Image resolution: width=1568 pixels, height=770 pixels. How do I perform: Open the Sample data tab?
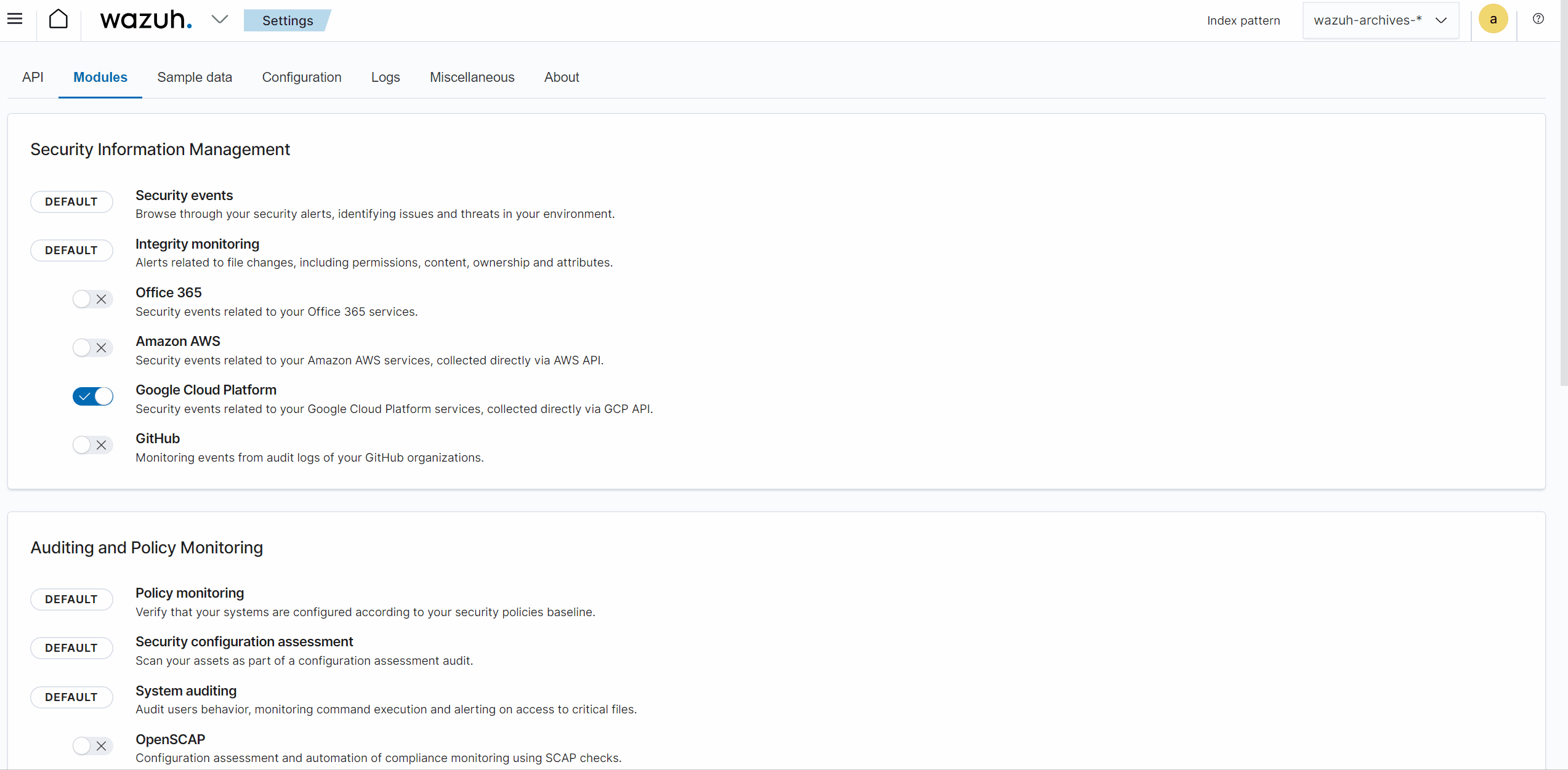coord(195,78)
